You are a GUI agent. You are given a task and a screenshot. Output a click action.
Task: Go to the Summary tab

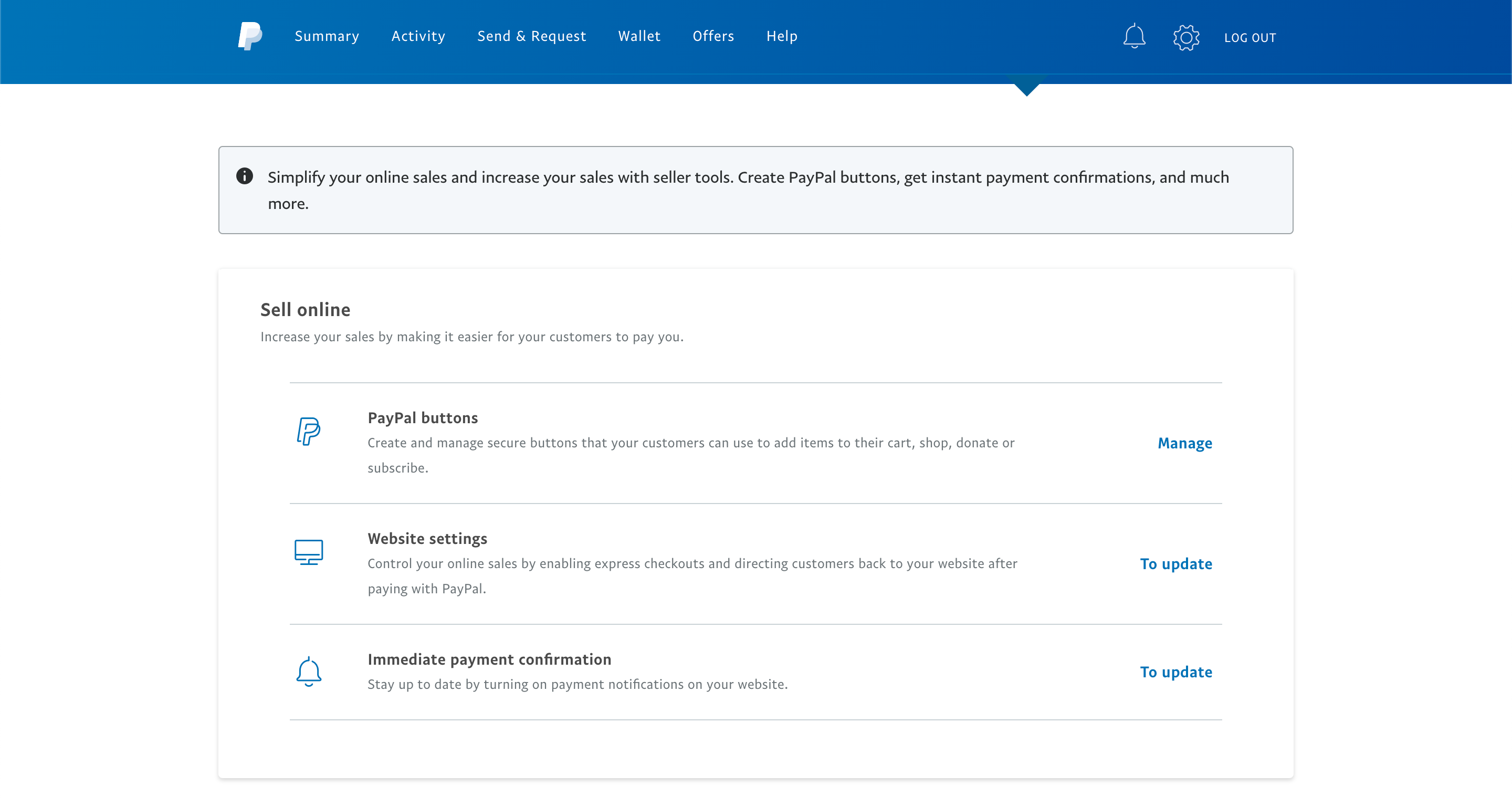tap(327, 36)
